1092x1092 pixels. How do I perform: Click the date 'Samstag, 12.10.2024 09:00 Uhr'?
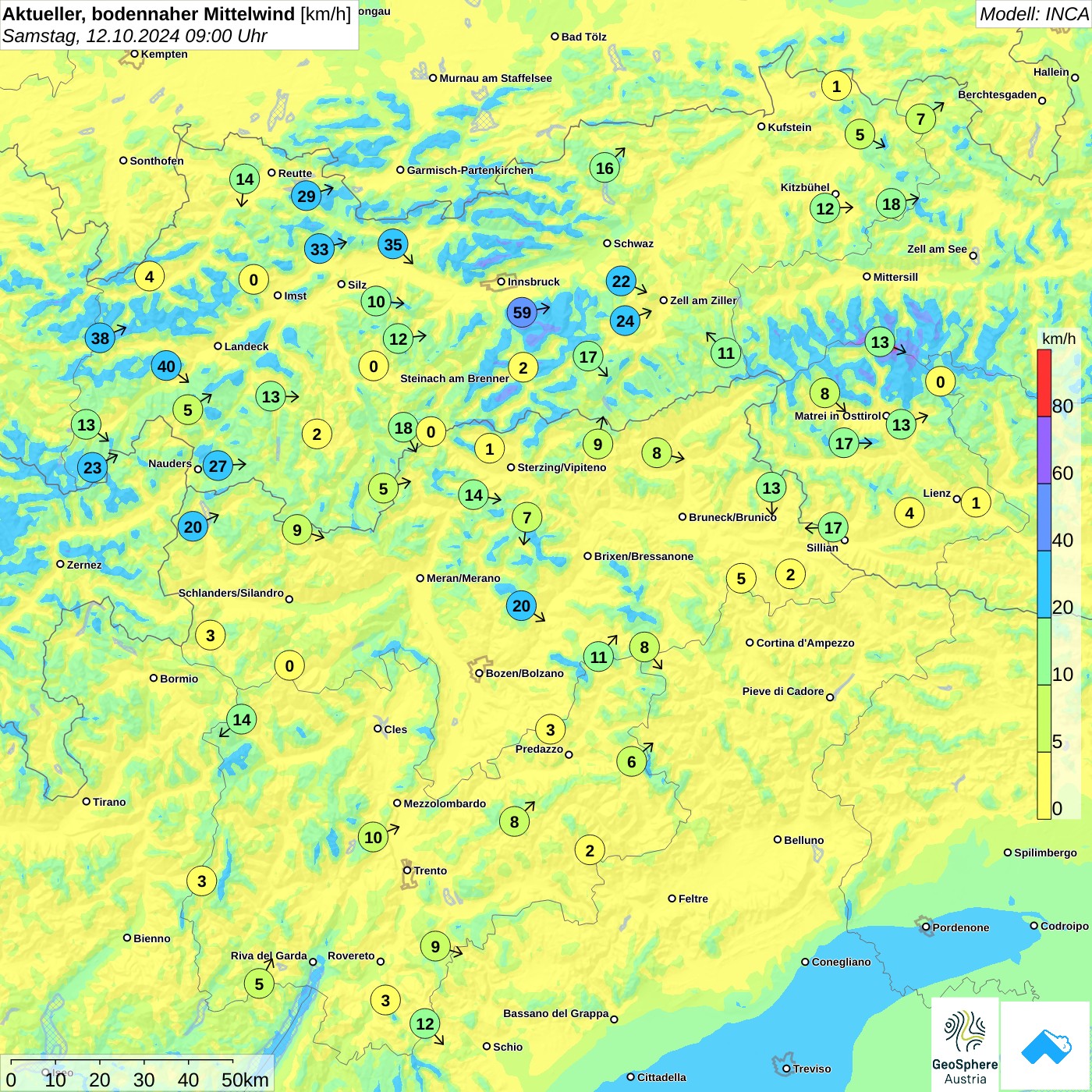(x=134, y=36)
